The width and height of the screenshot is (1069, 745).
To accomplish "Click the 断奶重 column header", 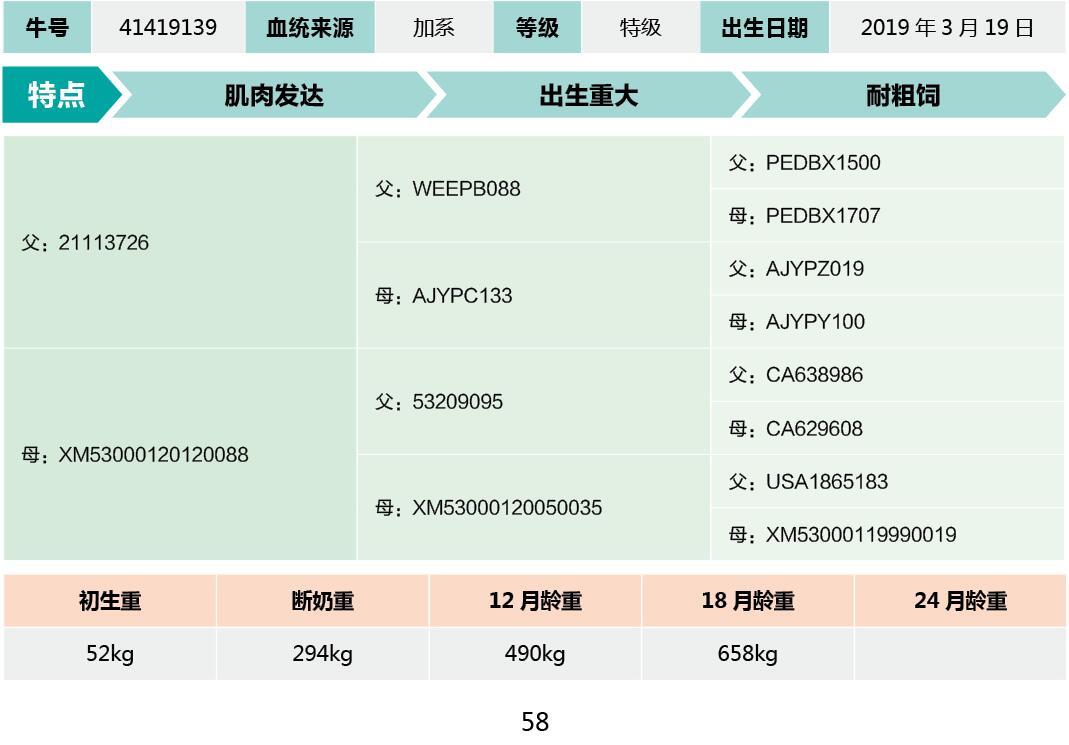I will pyautogui.click(x=322, y=601).
